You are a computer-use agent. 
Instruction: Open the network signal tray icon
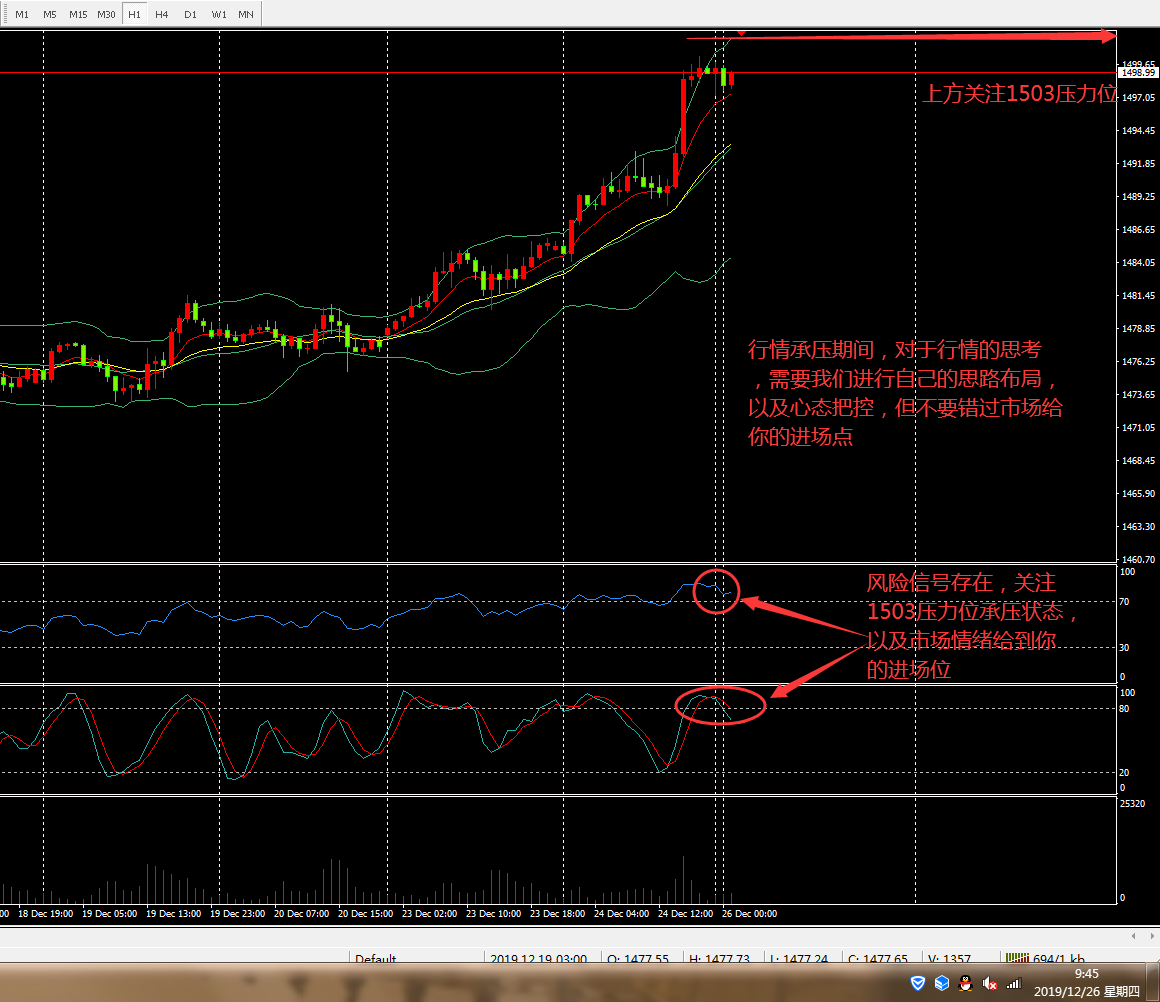pos(1013,984)
